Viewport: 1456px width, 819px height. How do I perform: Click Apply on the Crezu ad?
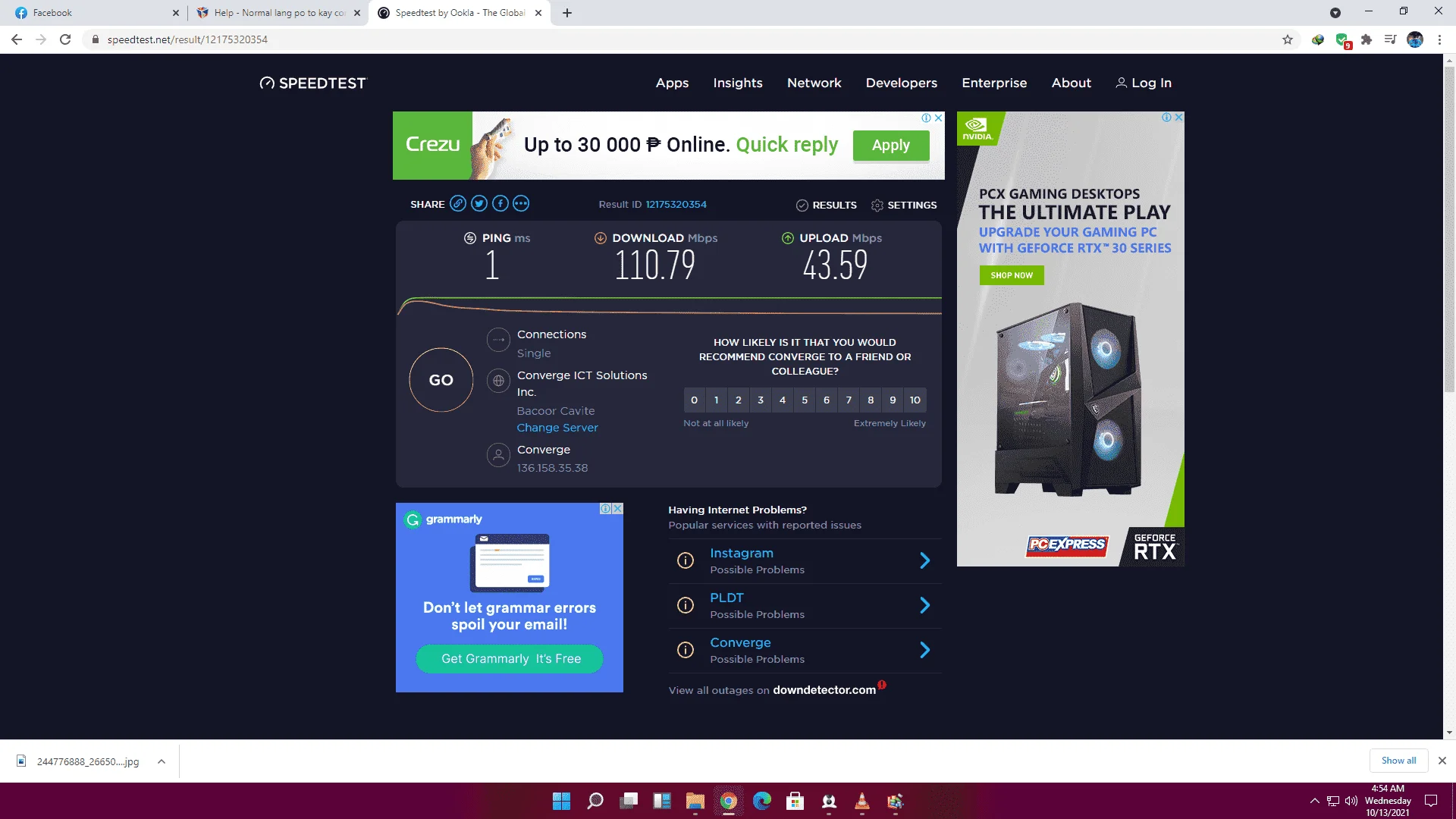891,145
